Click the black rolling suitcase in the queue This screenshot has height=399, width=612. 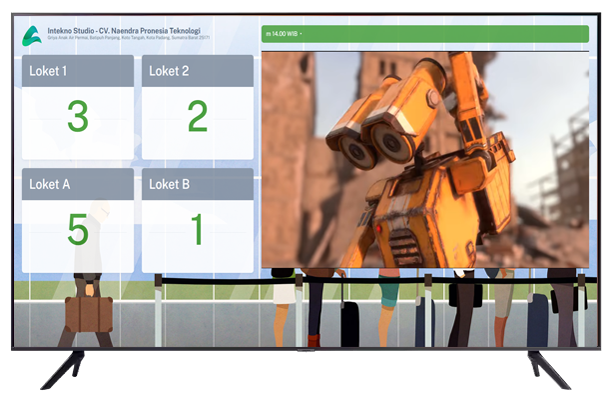[x=350, y=323]
